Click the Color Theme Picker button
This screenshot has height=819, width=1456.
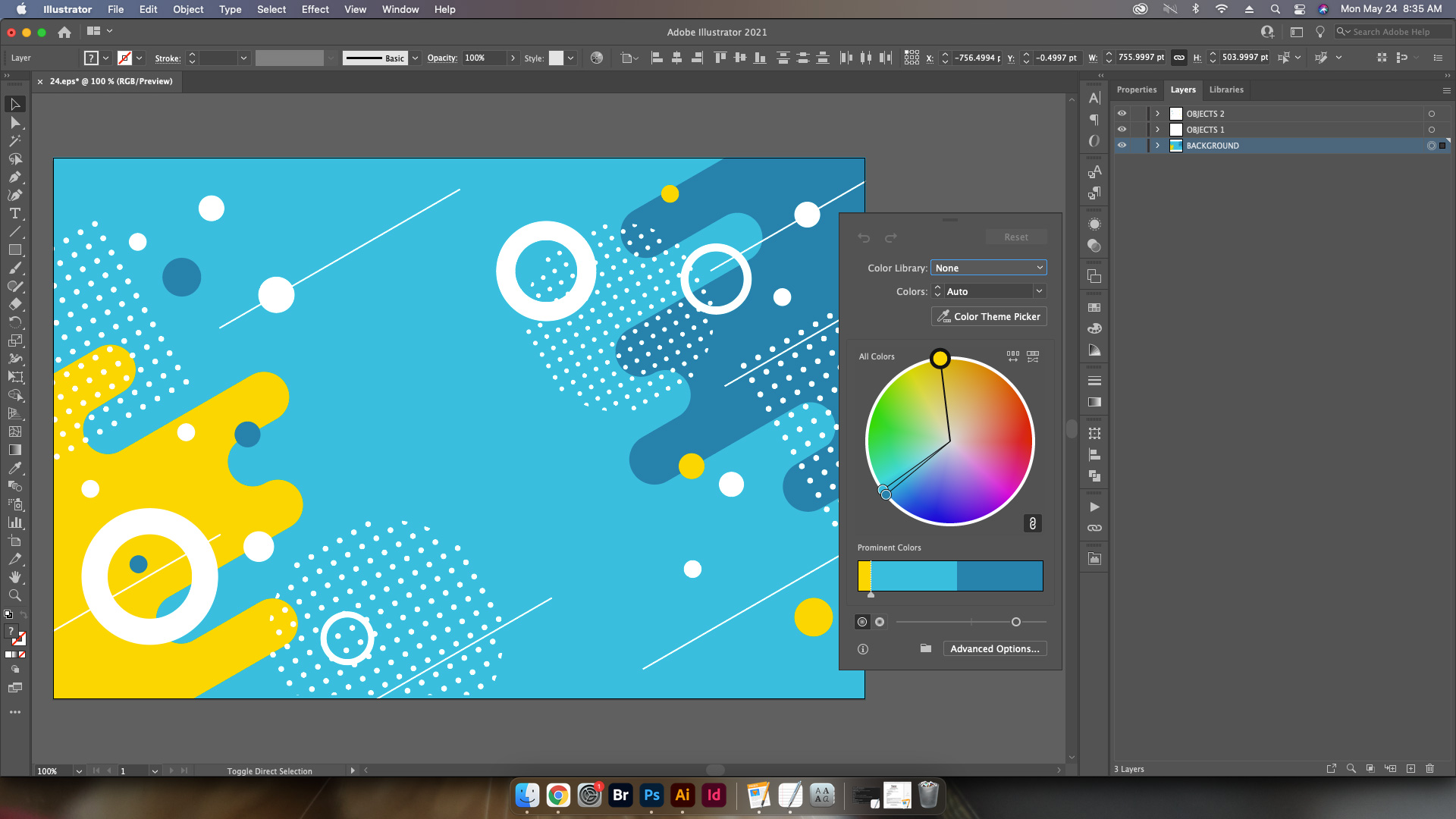tap(988, 316)
